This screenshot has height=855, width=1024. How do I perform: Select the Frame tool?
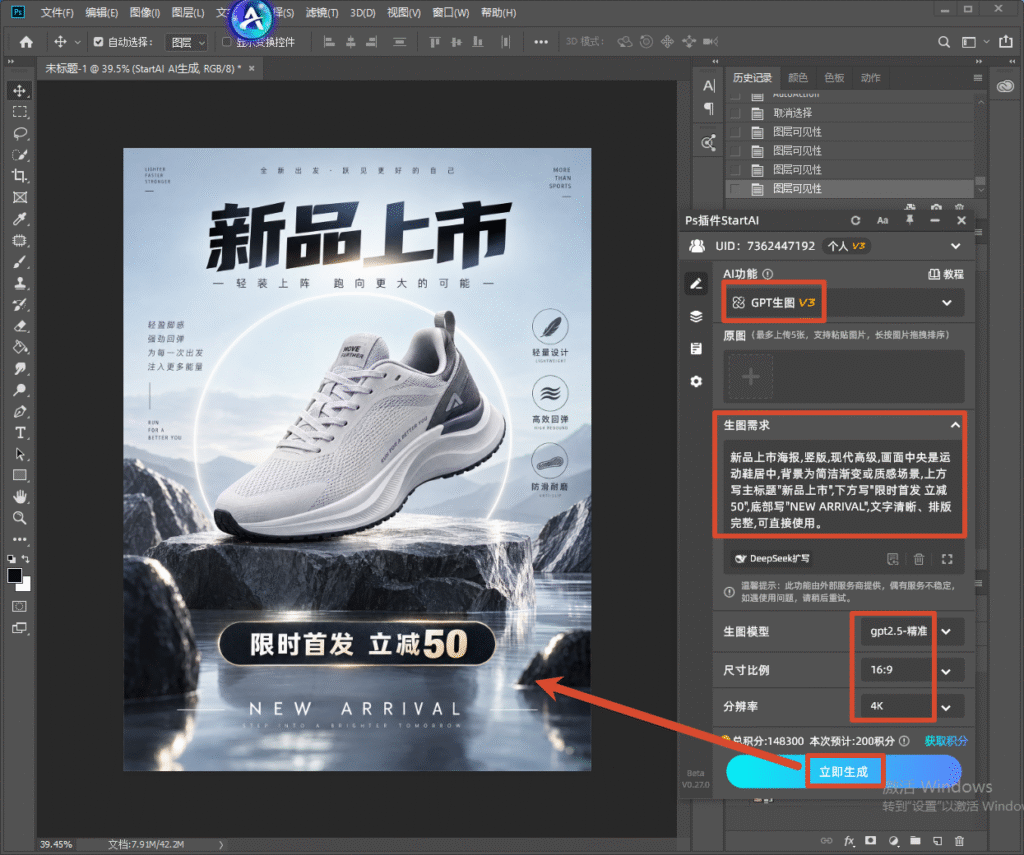click(x=20, y=197)
